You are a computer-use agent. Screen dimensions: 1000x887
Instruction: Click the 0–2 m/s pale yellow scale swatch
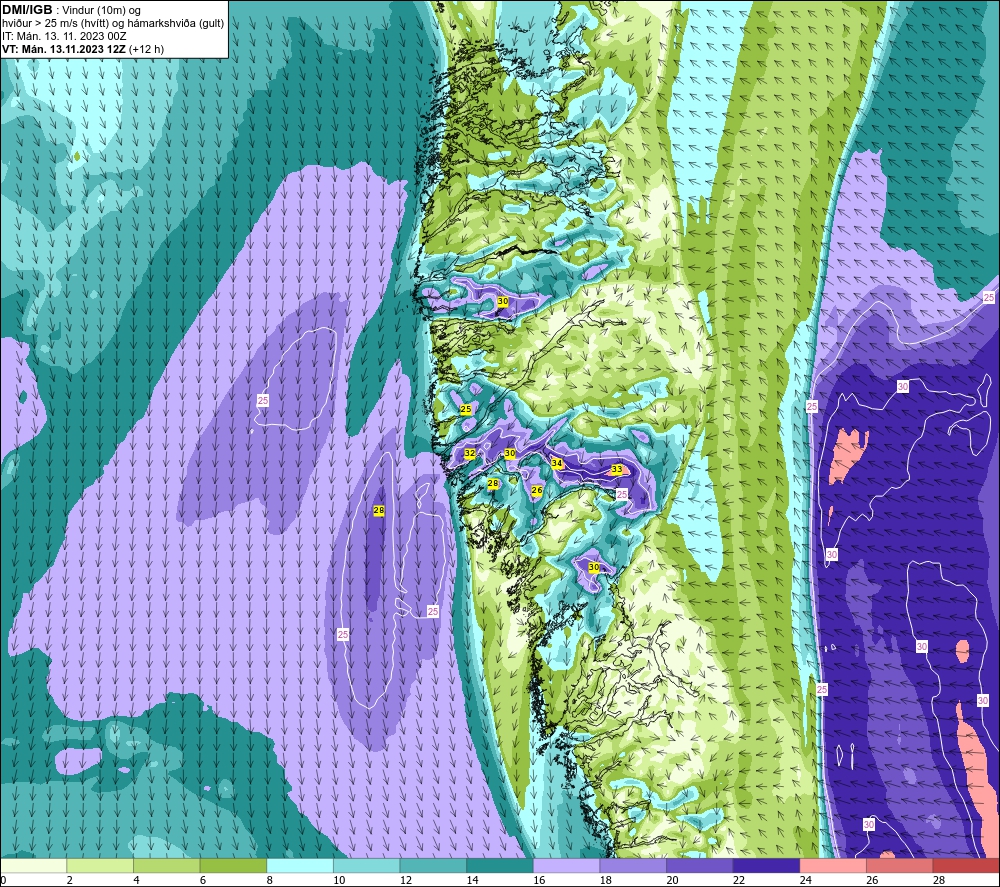[x=33, y=865]
